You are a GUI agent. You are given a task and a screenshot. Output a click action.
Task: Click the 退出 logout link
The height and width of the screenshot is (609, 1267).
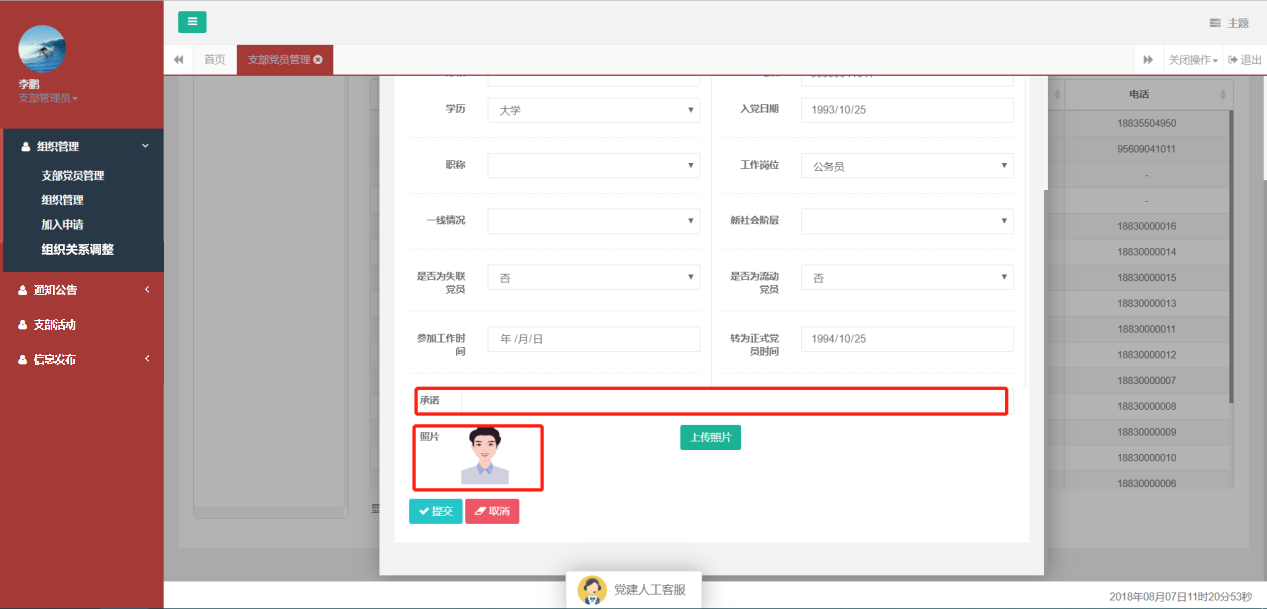coord(1245,60)
